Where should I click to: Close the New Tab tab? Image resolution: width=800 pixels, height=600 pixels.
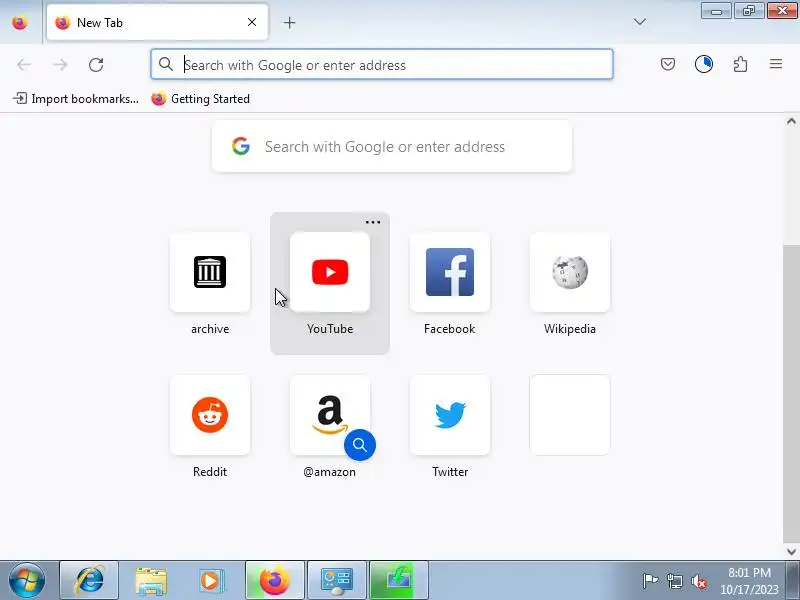252,22
